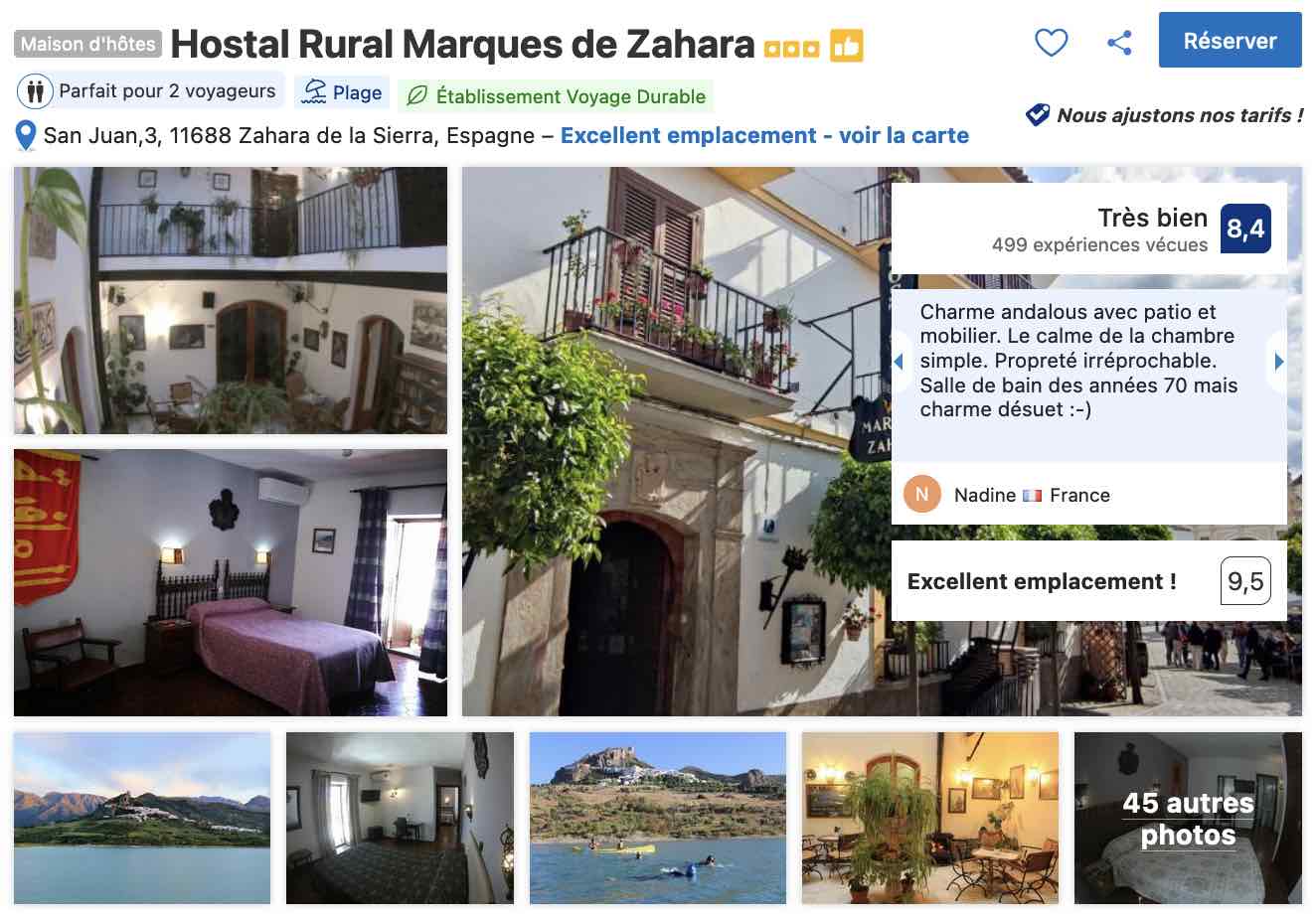
Task: Open the kayak lake photo thumbnail
Action: pyautogui.click(x=658, y=819)
